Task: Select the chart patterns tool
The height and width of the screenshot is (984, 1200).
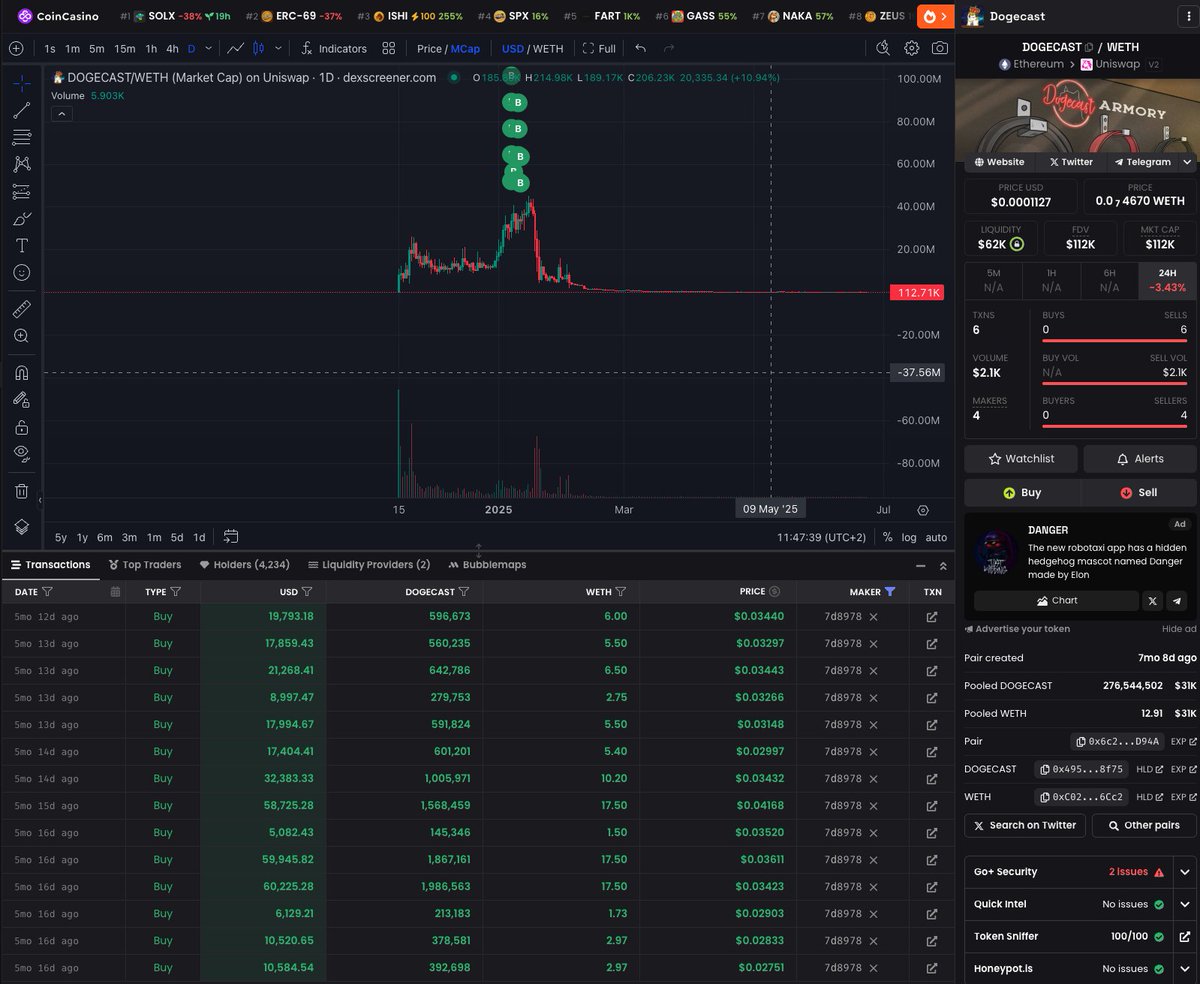Action: coord(21,164)
